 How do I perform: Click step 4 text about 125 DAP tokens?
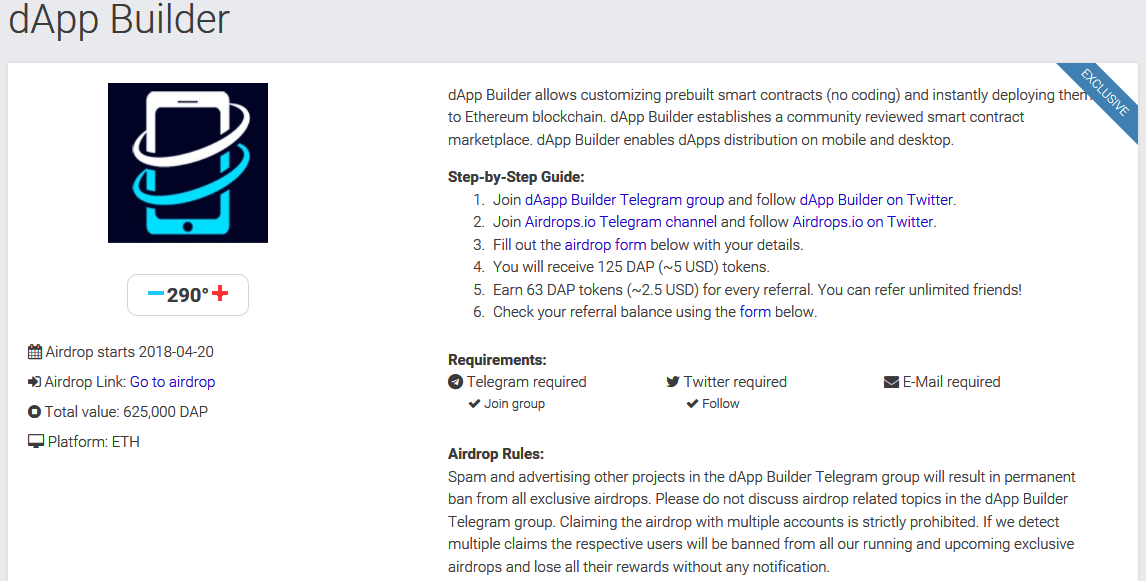(631, 267)
